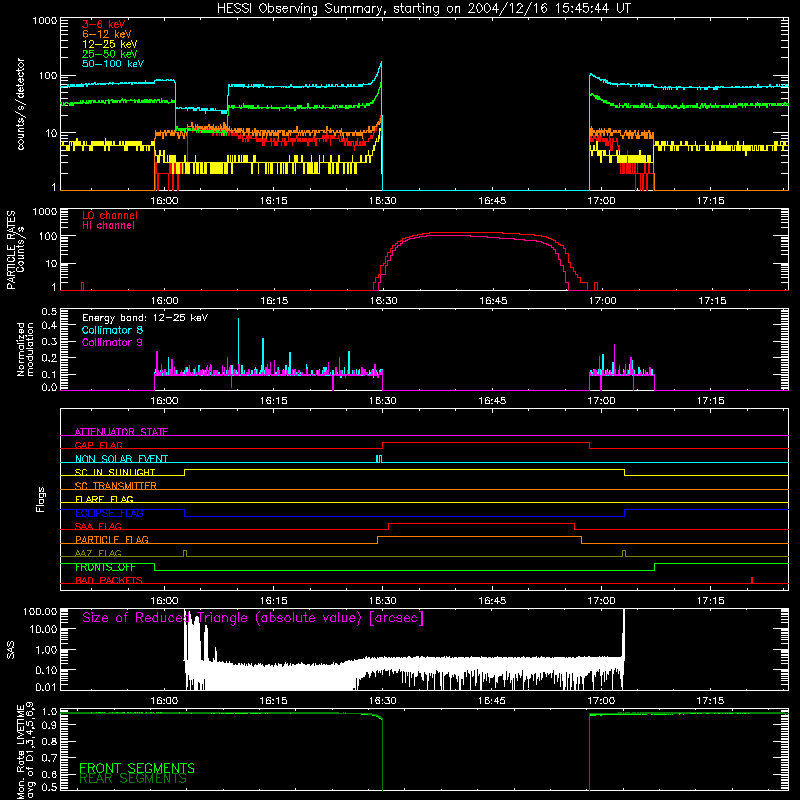Click the '1000' tick of counts/s/detector axis
This screenshot has height=800, width=800.
(x=45, y=21)
